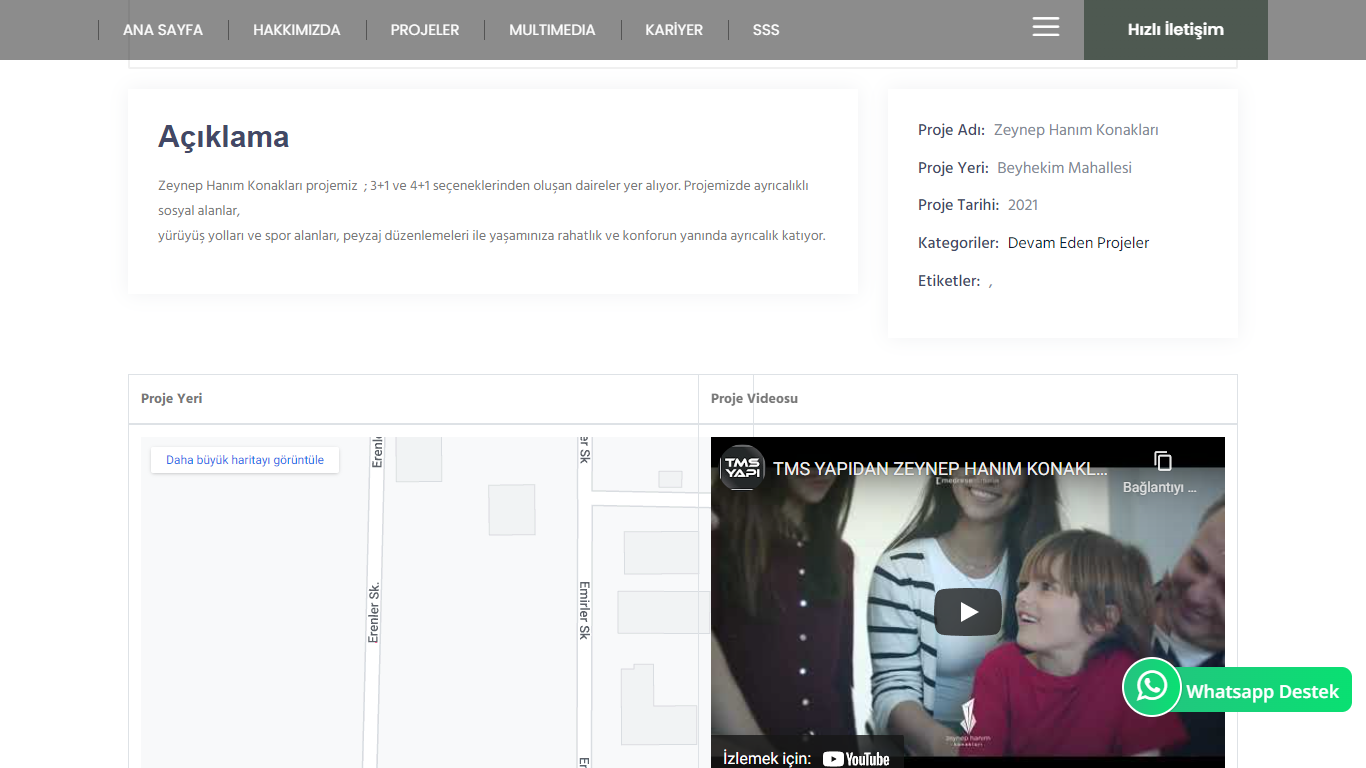Click the TMS Yapı channel avatar
Viewport: 1366px width, 768px height.
[x=743, y=468]
